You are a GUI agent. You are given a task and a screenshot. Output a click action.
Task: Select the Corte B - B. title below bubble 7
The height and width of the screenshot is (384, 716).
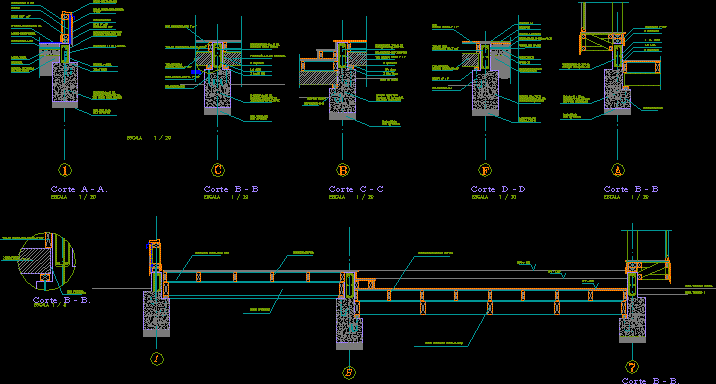[651, 380]
